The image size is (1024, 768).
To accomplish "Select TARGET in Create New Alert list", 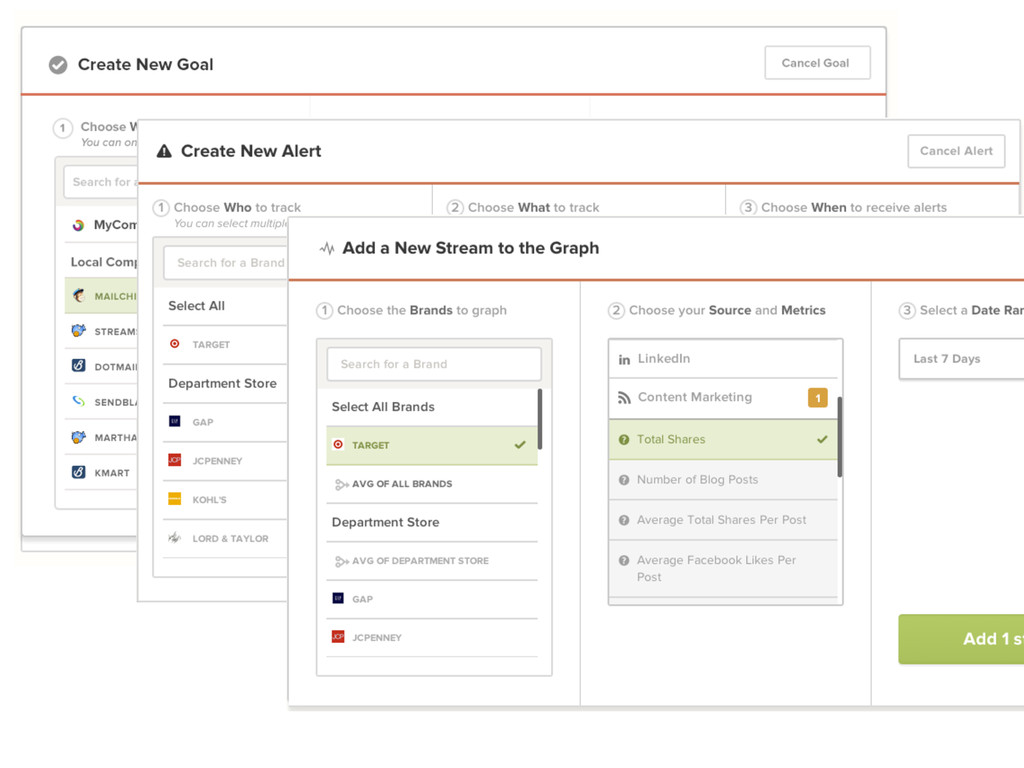I will click(224, 344).
